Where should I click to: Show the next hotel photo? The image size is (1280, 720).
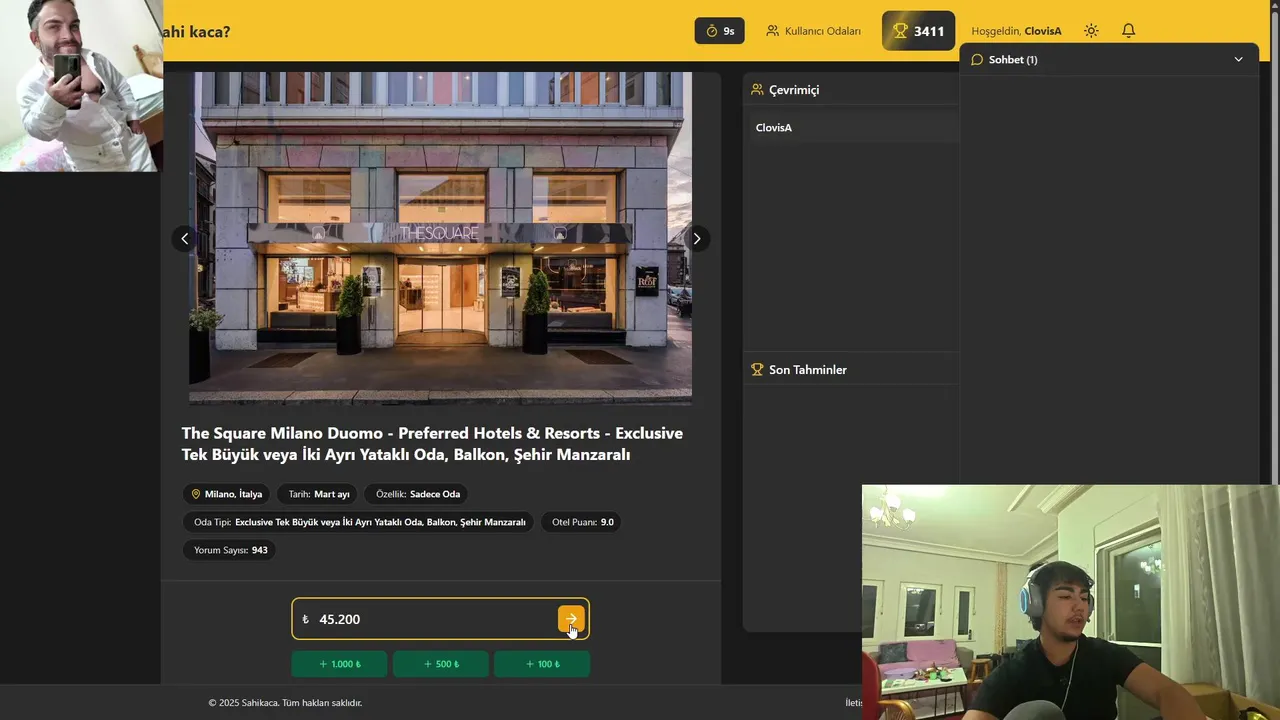[697, 239]
